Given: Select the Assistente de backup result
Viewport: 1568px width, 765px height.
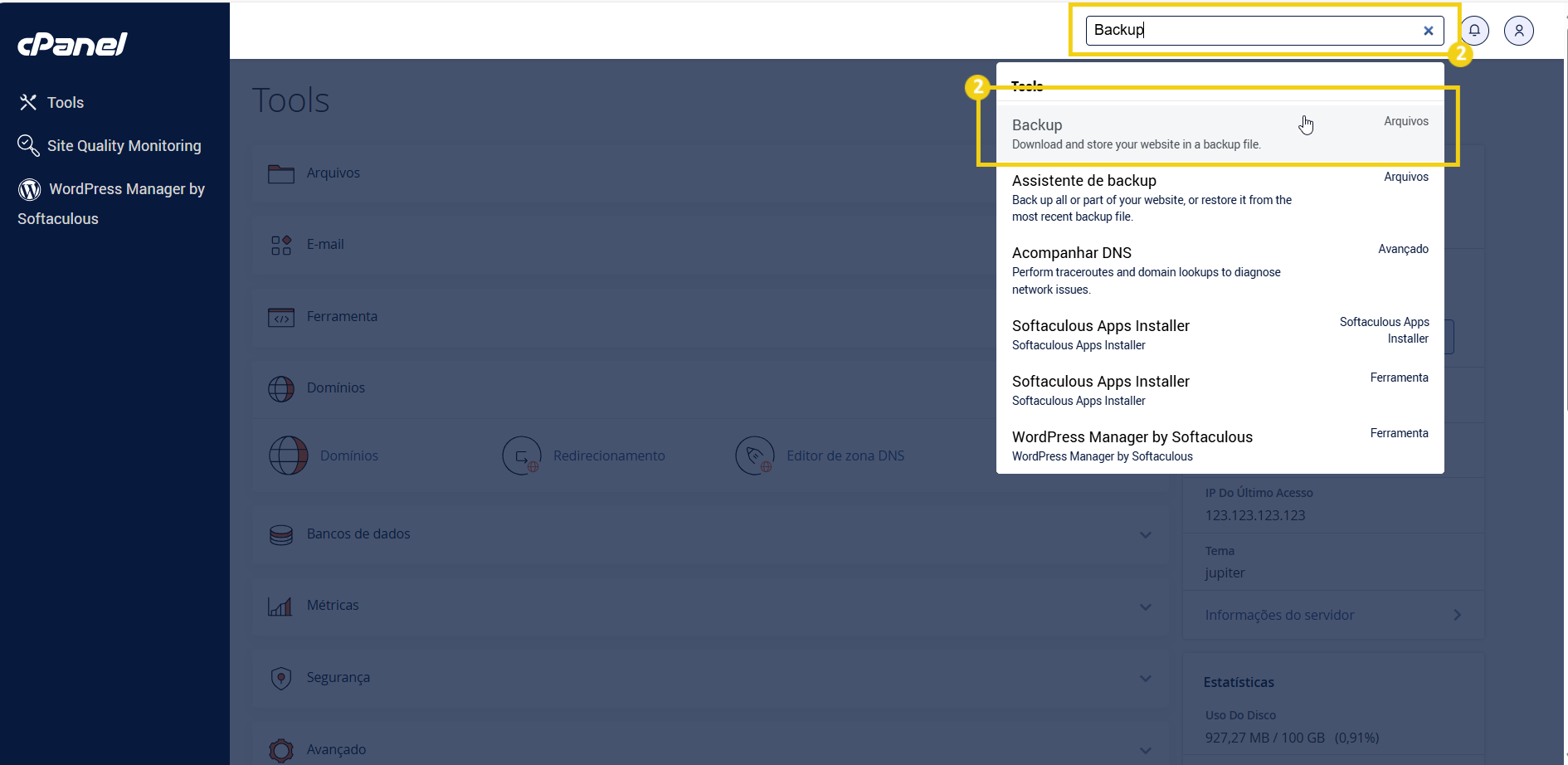Looking at the screenshot, I should click(x=1220, y=197).
